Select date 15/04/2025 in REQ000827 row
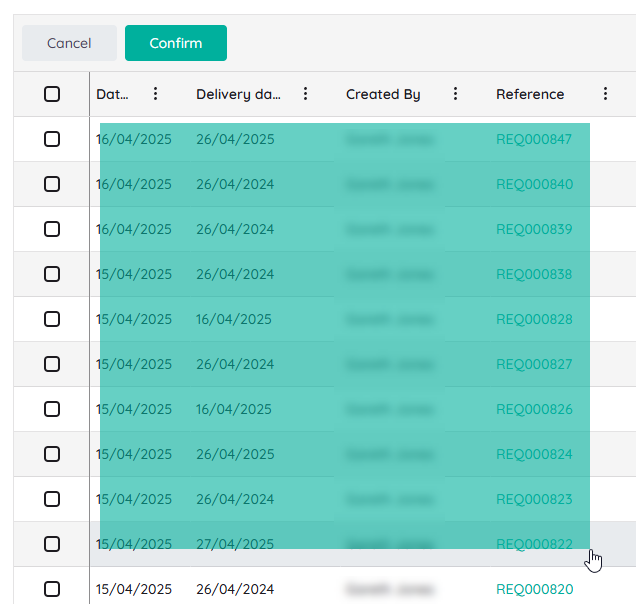Viewport: 636px width, 604px height. click(134, 364)
